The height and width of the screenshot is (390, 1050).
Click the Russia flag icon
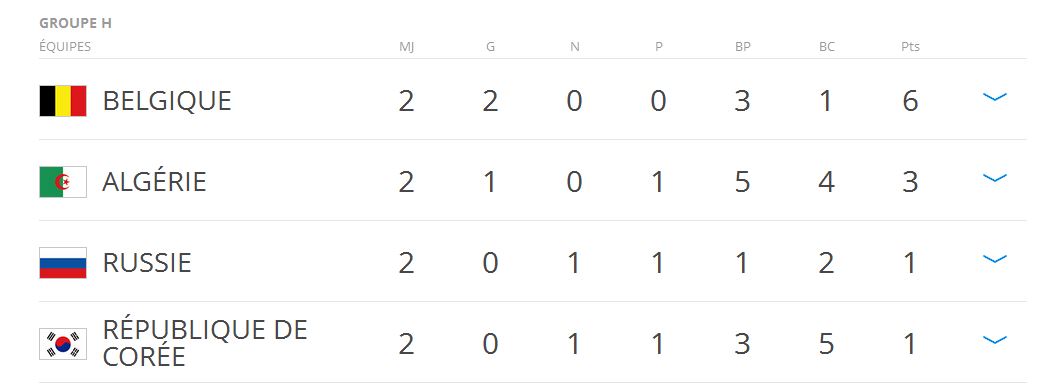[x=63, y=263]
